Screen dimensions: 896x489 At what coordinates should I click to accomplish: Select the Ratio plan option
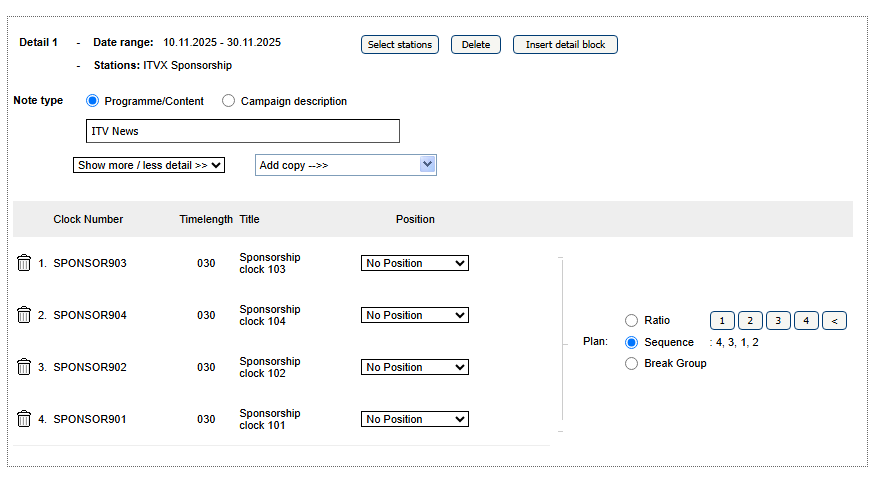[x=631, y=321]
